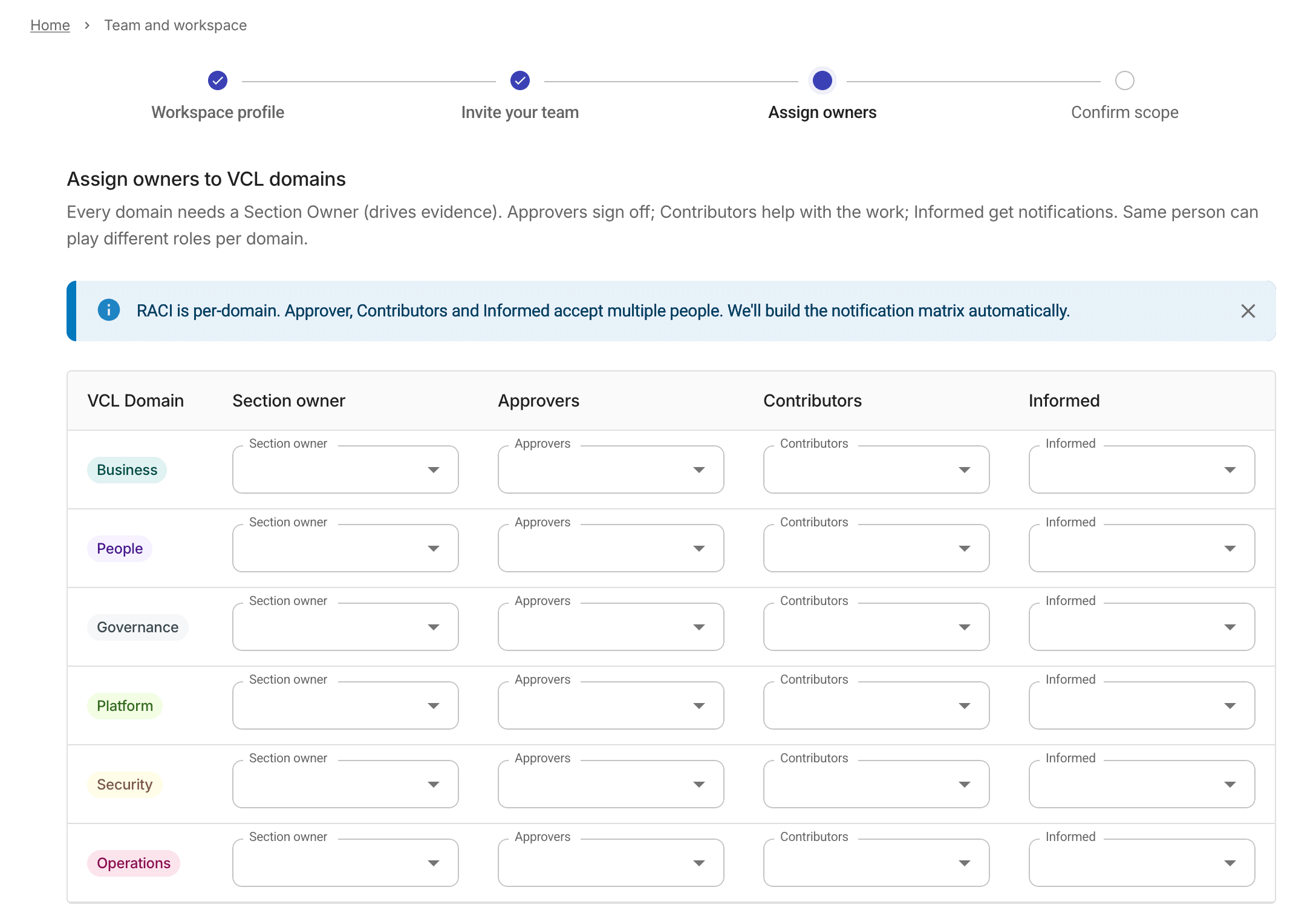1316x916 pixels.
Task: Open the Operations Section owner dropdown
Action: click(345, 863)
